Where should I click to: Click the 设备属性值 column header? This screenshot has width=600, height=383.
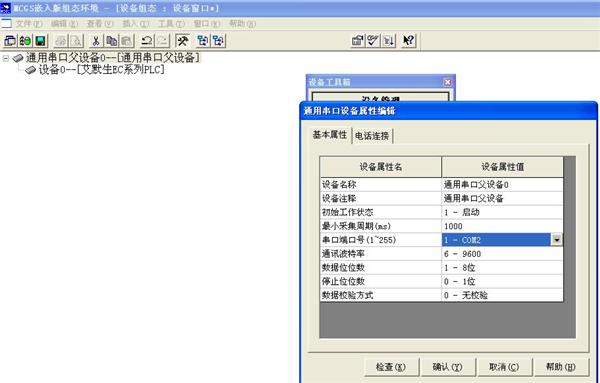click(502, 167)
